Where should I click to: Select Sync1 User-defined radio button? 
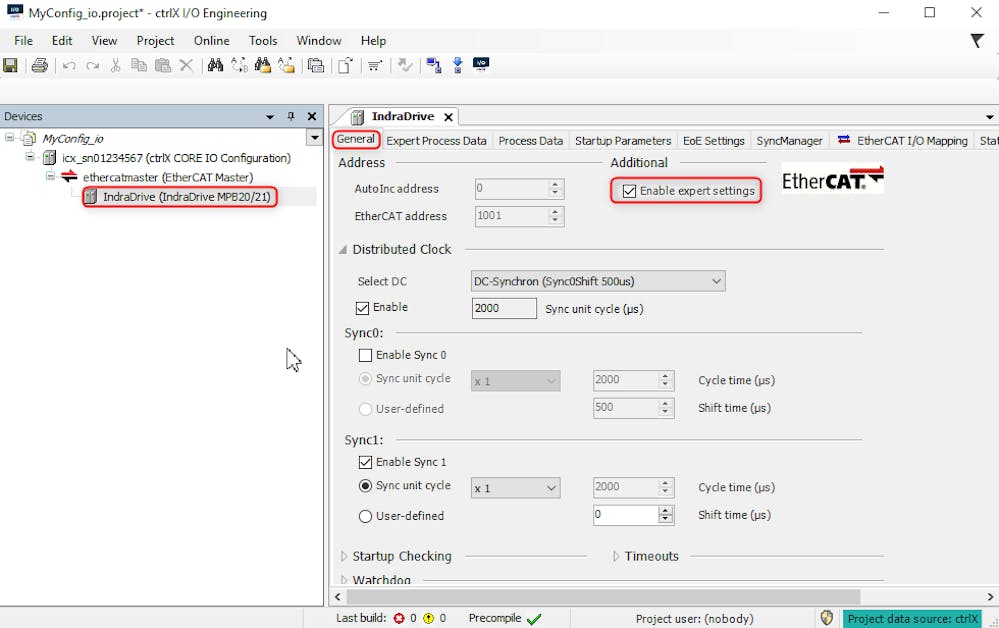click(x=365, y=517)
